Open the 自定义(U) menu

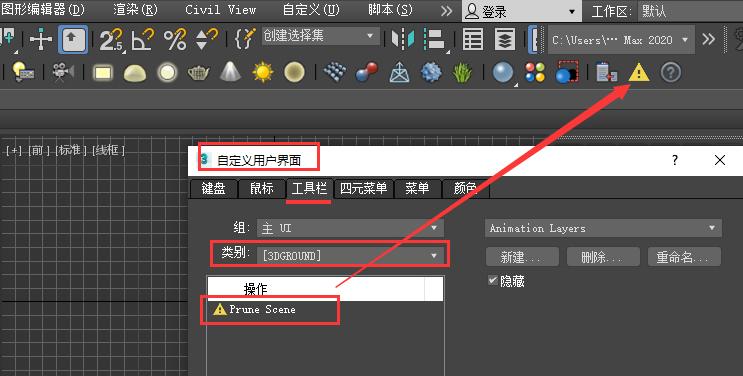pos(311,9)
